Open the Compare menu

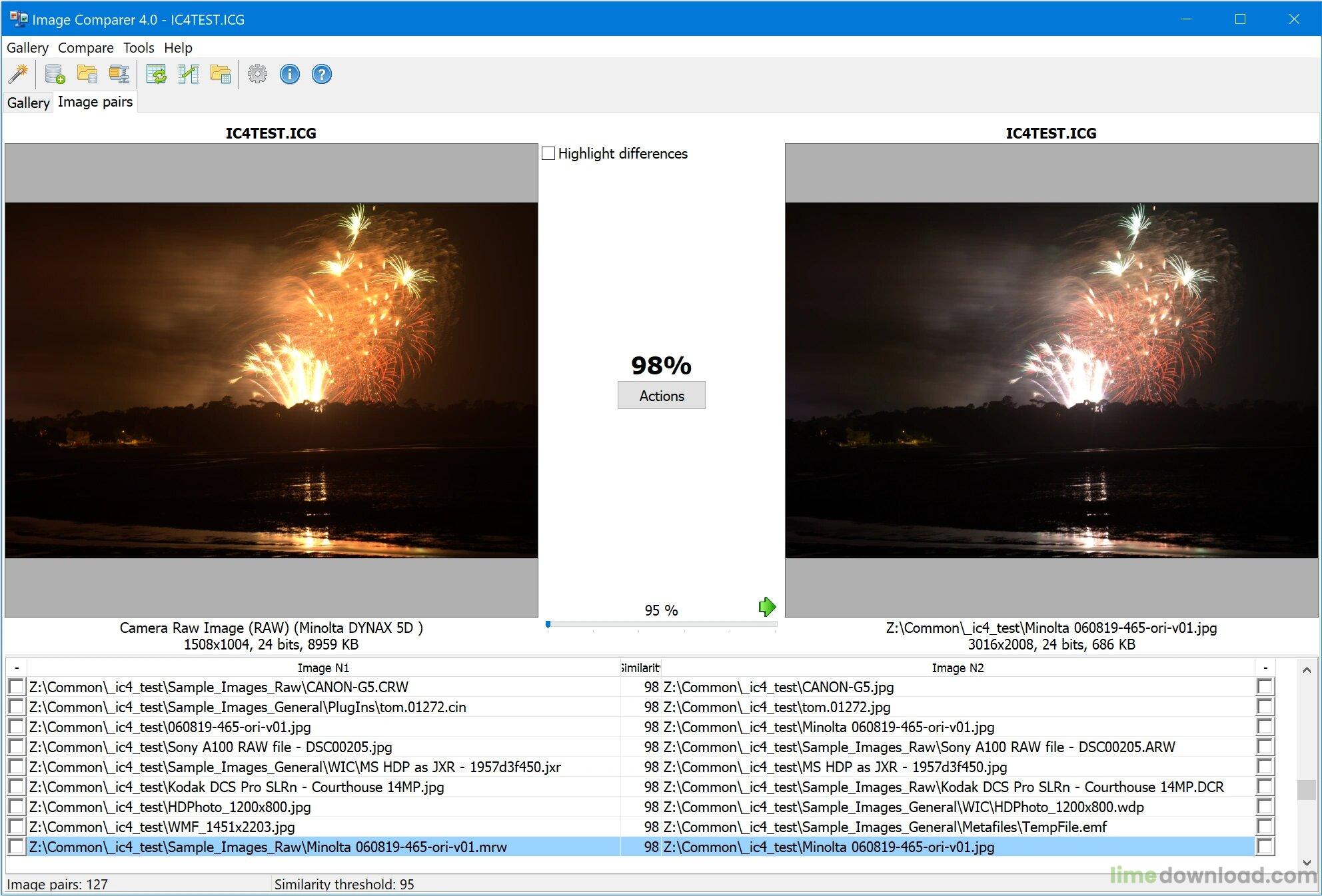[x=85, y=48]
